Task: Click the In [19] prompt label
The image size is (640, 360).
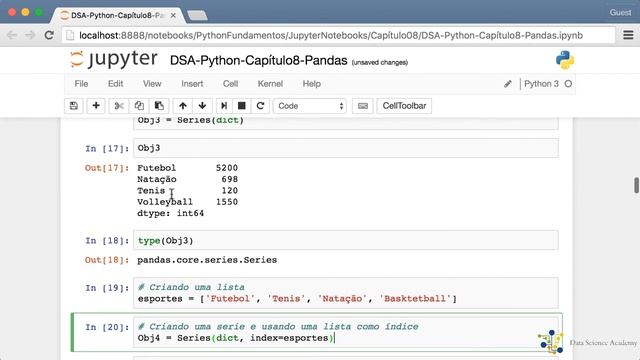Action: [x=107, y=288]
